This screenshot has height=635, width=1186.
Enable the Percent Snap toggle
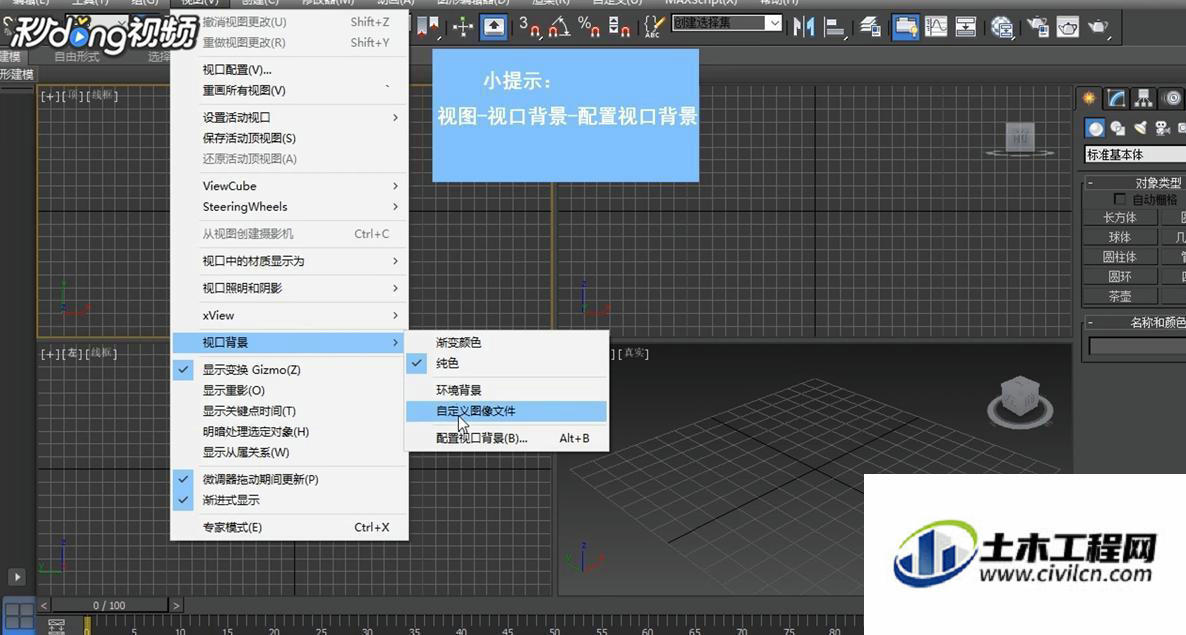[x=589, y=27]
